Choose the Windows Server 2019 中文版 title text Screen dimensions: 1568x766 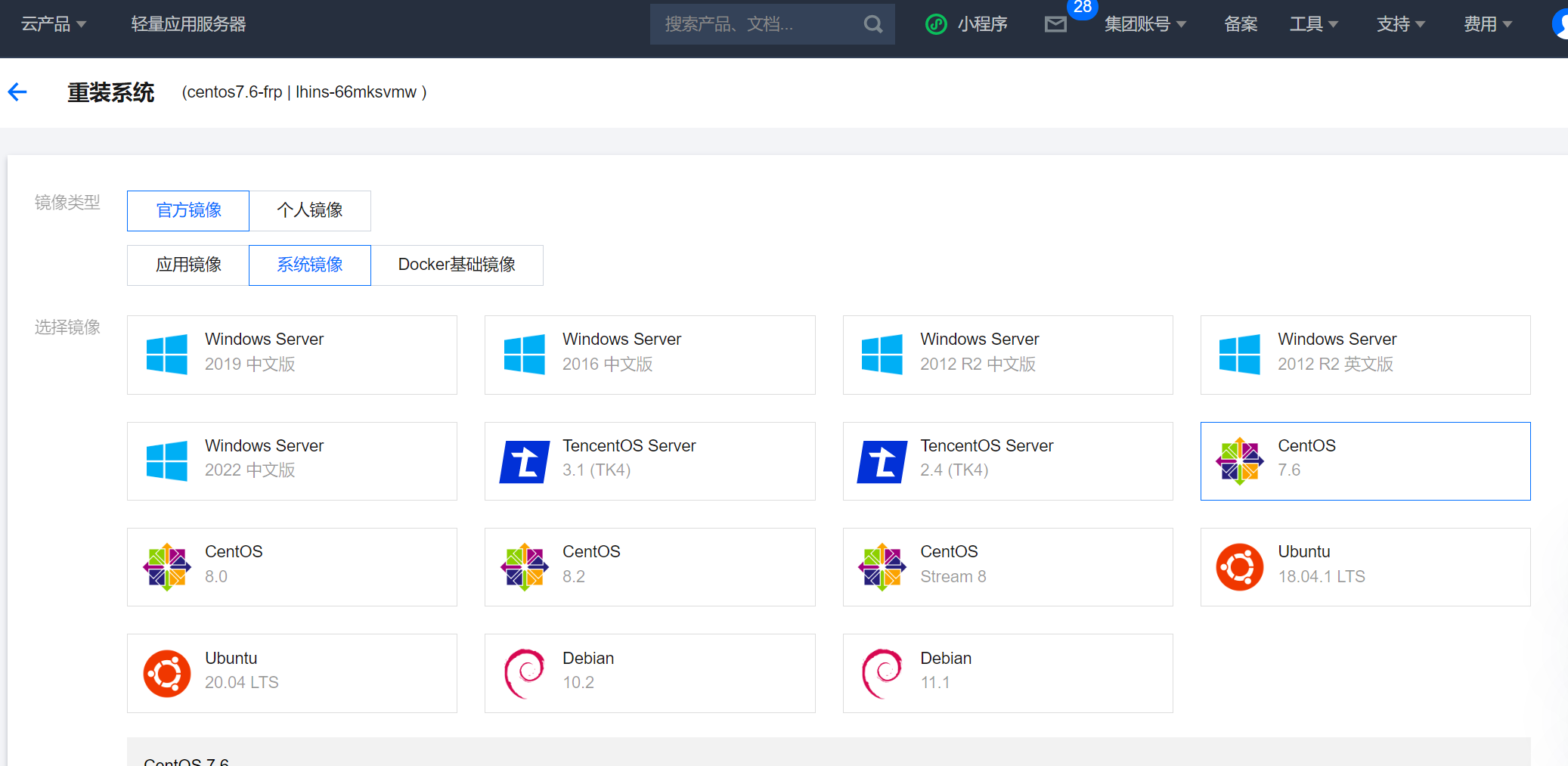[x=264, y=339]
